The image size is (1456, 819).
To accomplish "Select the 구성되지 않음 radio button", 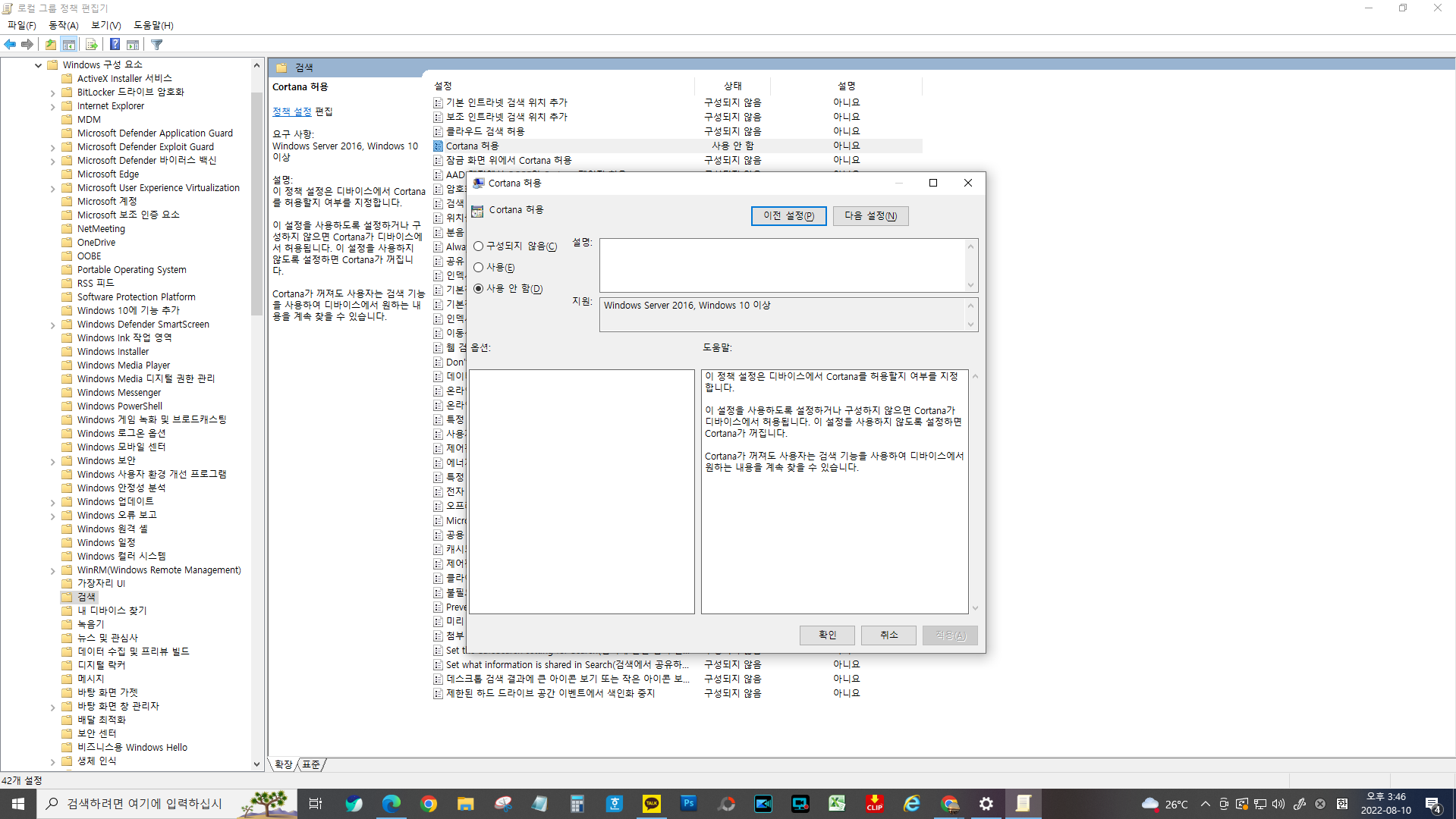I will (479, 246).
